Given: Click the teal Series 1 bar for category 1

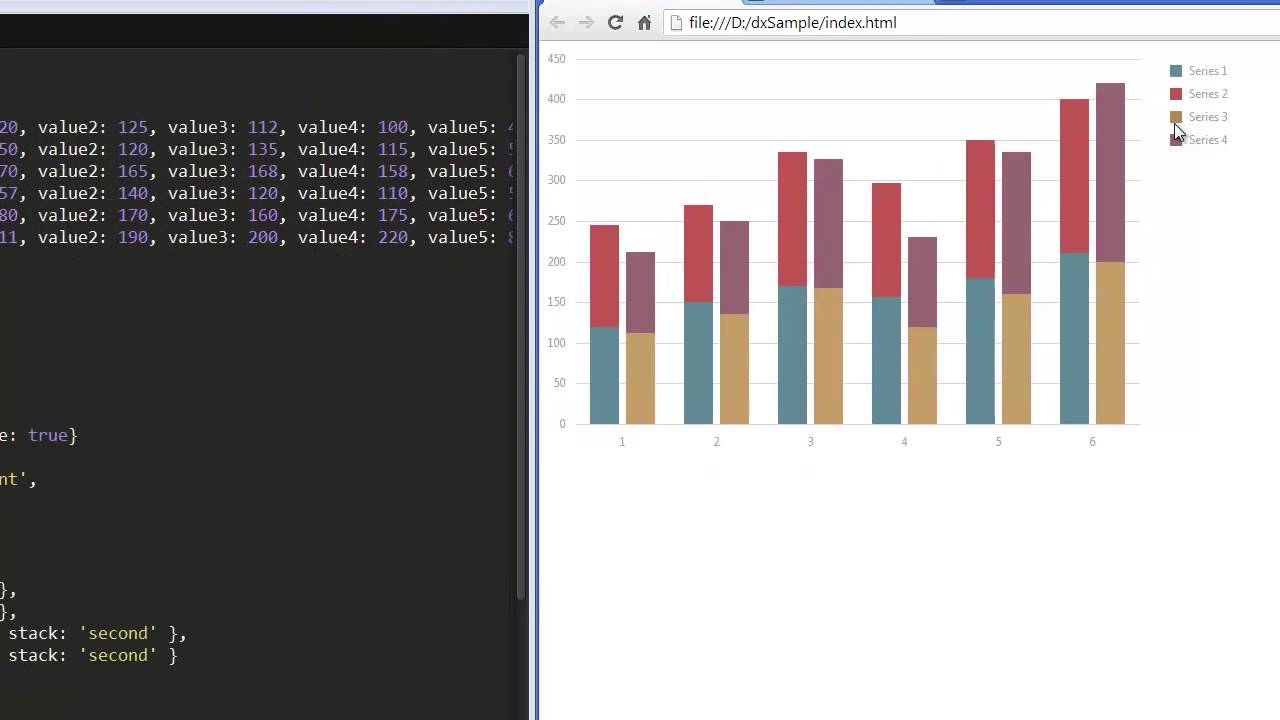Looking at the screenshot, I should 604,375.
